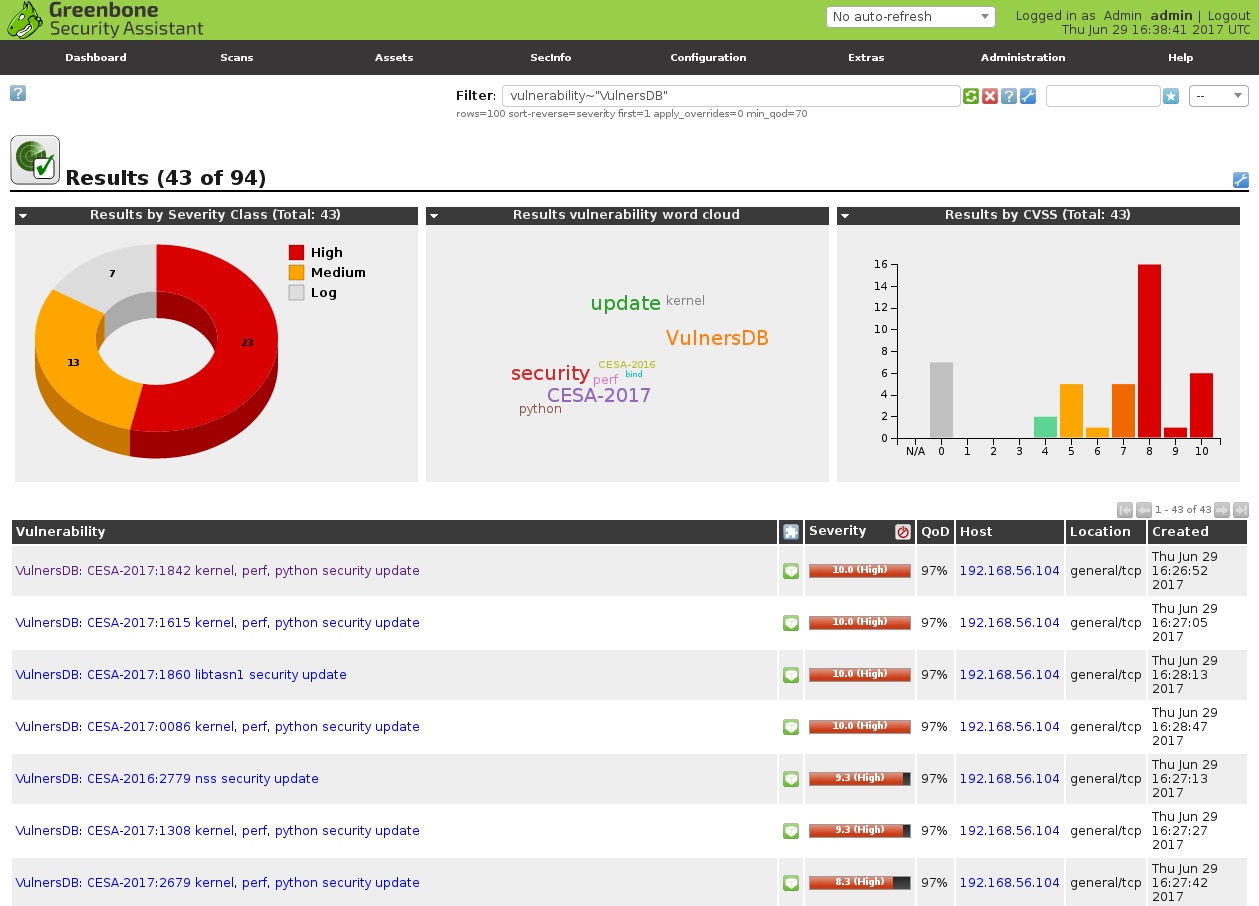The height and width of the screenshot is (906, 1259).
Task: Open the edit filter wrench icon
Action: (1028, 96)
